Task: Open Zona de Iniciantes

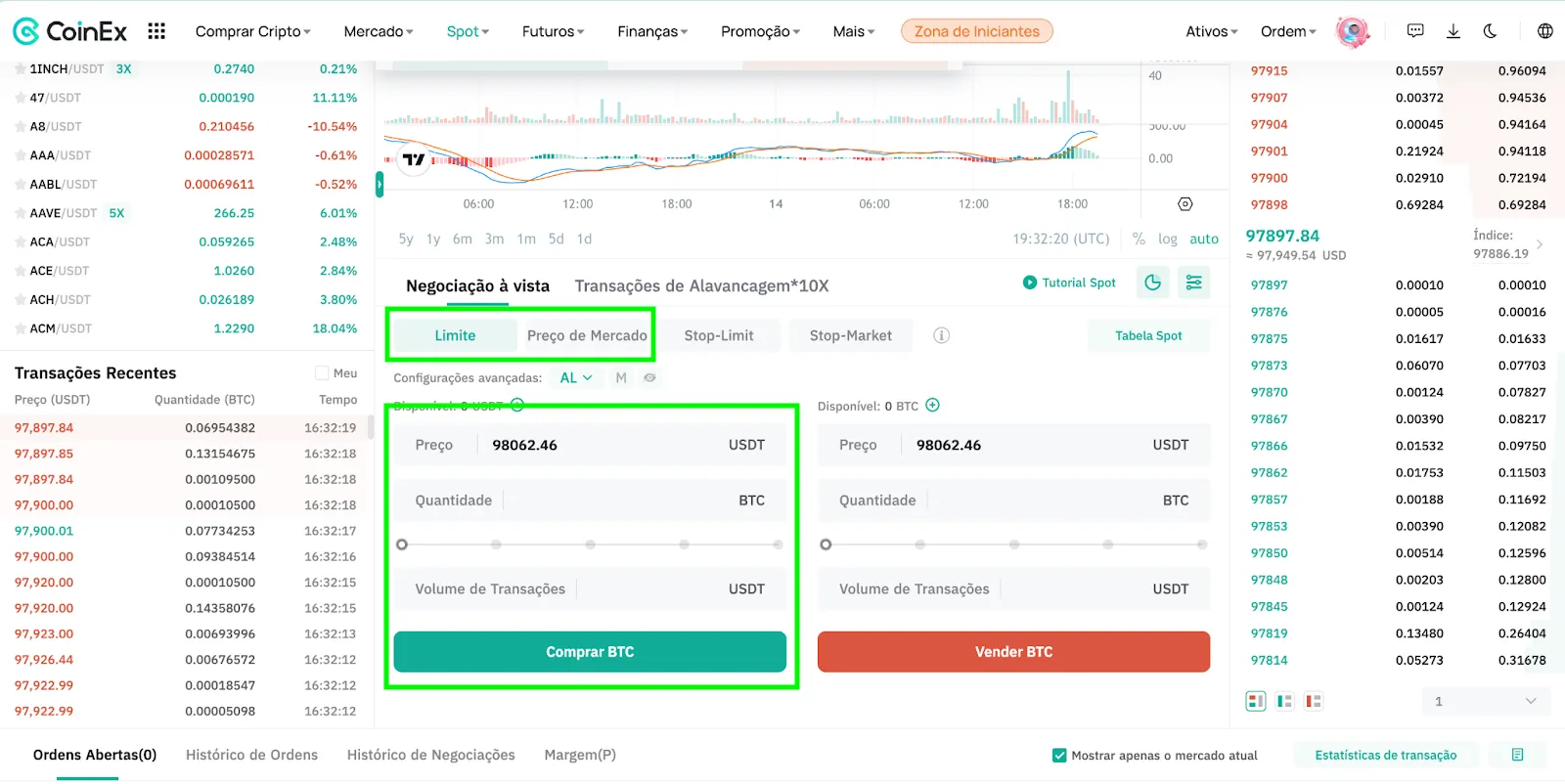Action: [977, 31]
